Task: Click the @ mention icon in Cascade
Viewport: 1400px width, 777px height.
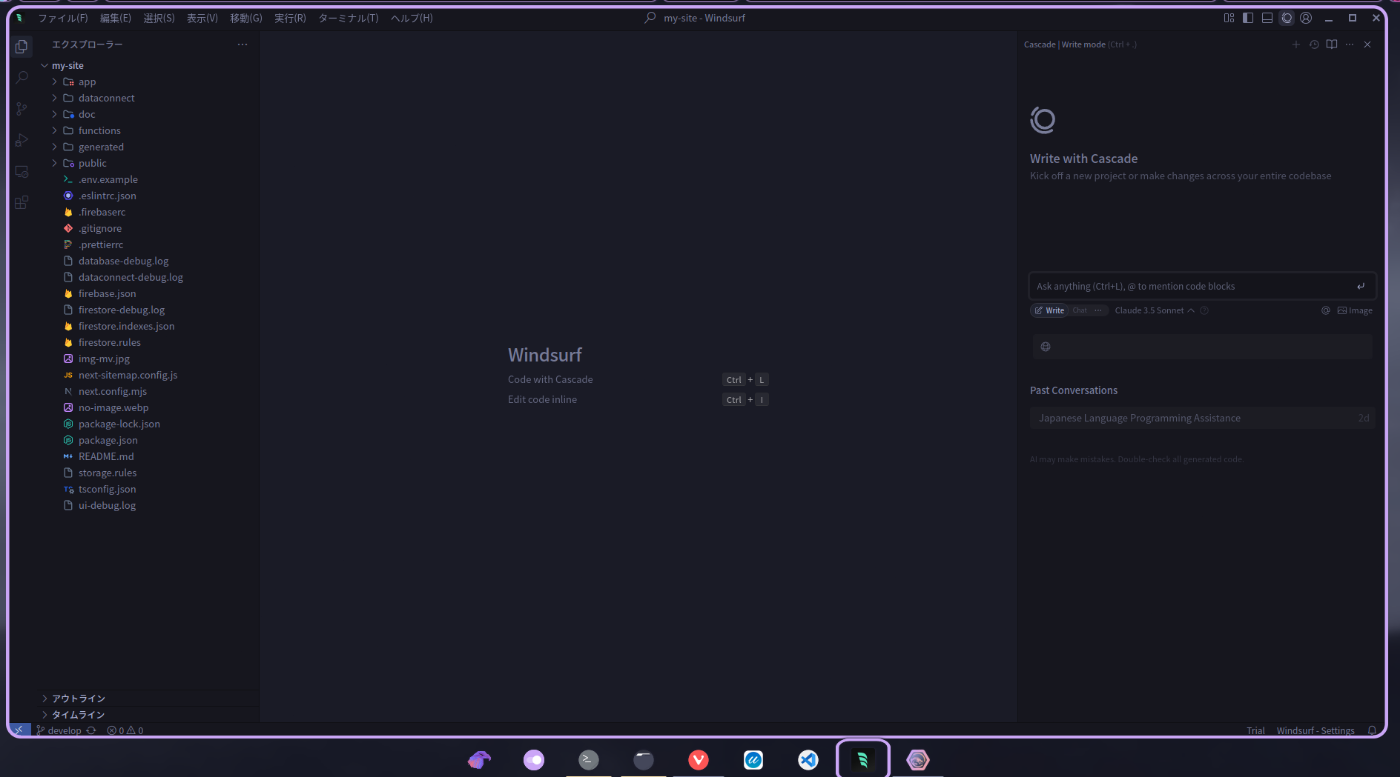Action: coord(1326,311)
